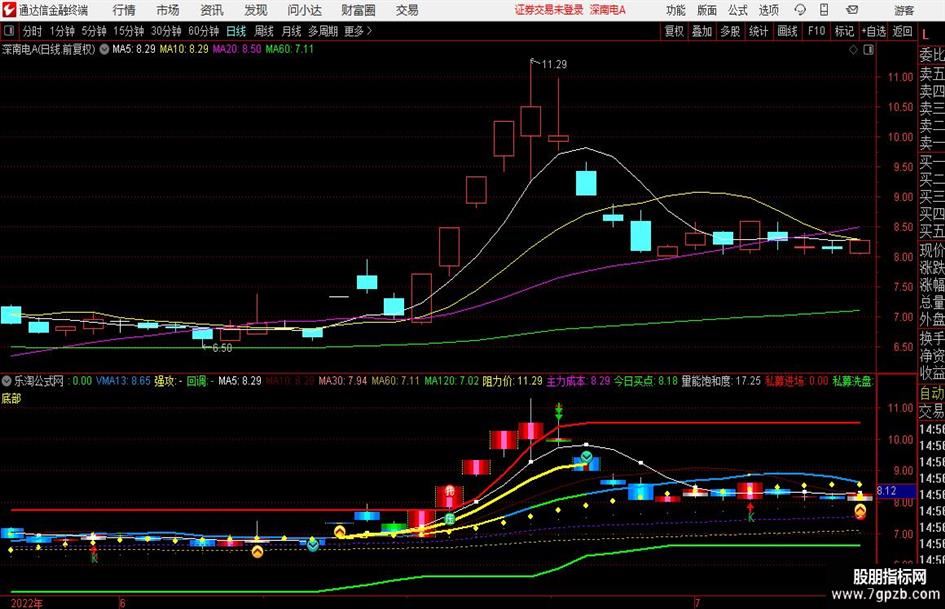Screen dimensions: 945x609
Task: Select the 日线 daily period tab
Action: click(x=236, y=31)
